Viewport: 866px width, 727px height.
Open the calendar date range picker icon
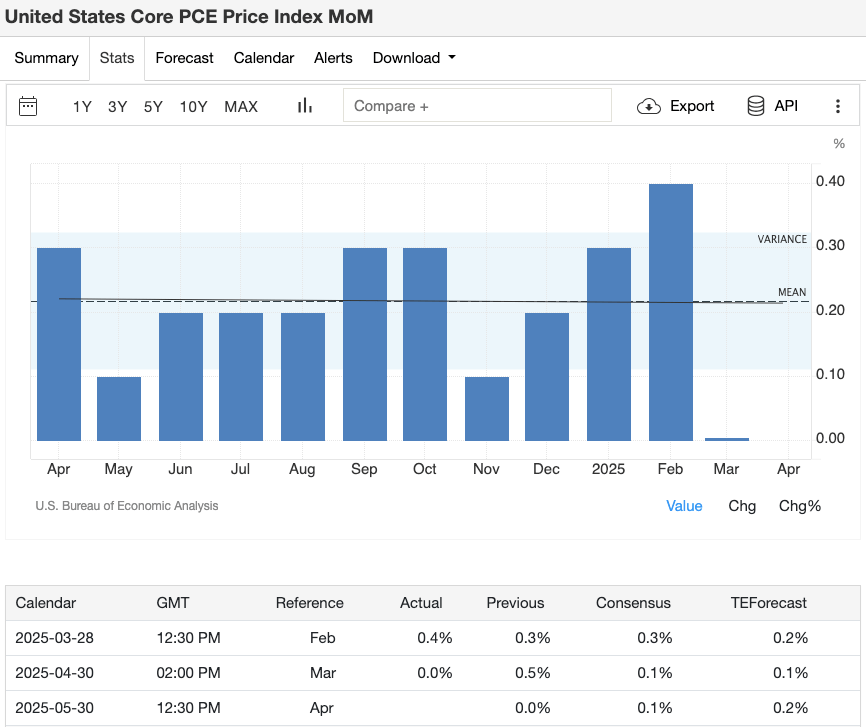[x=28, y=106]
